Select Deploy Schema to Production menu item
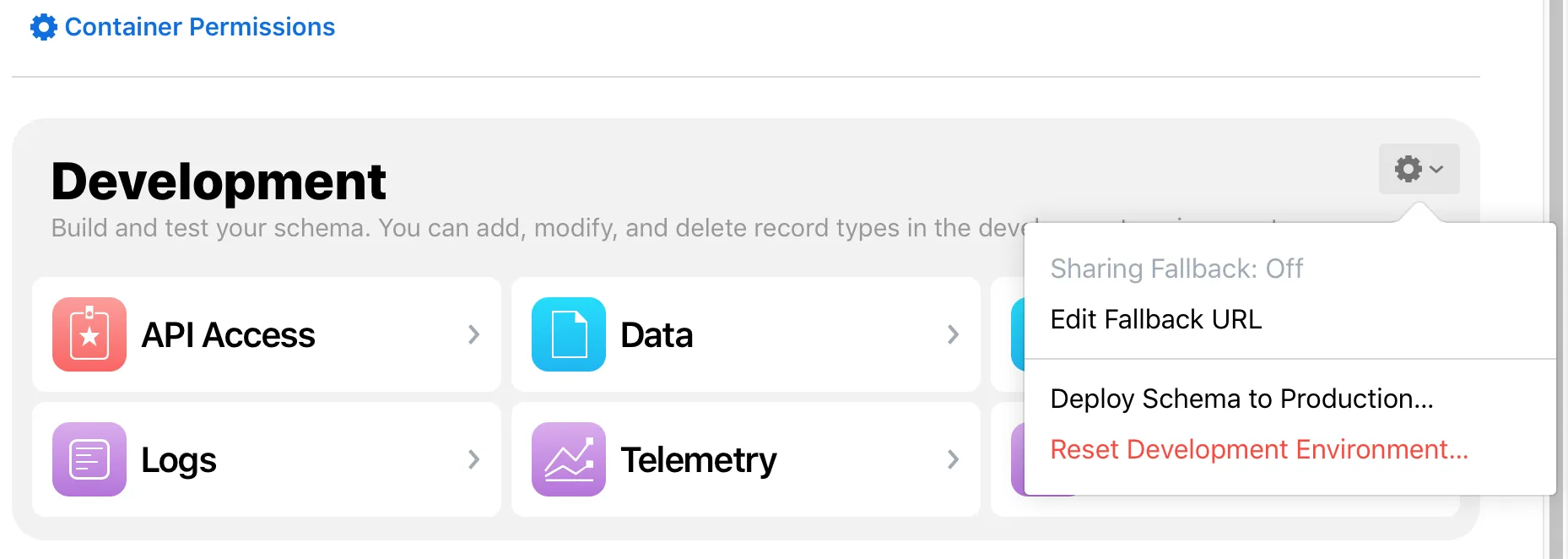This screenshot has width=1568, height=559. point(1241,399)
